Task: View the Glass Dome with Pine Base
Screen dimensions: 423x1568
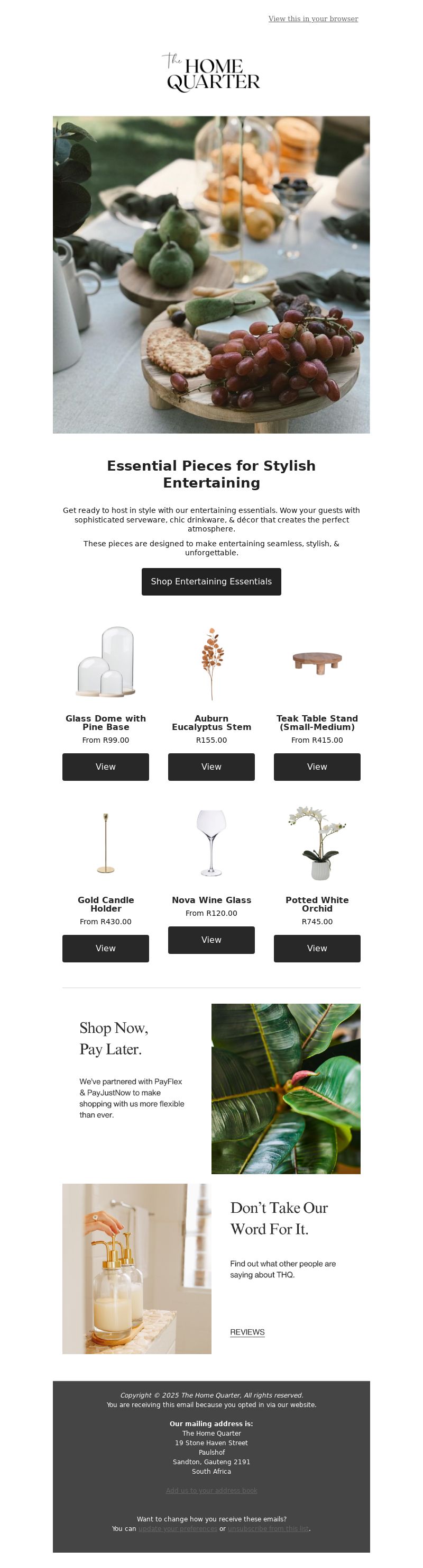Action: coord(106,767)
